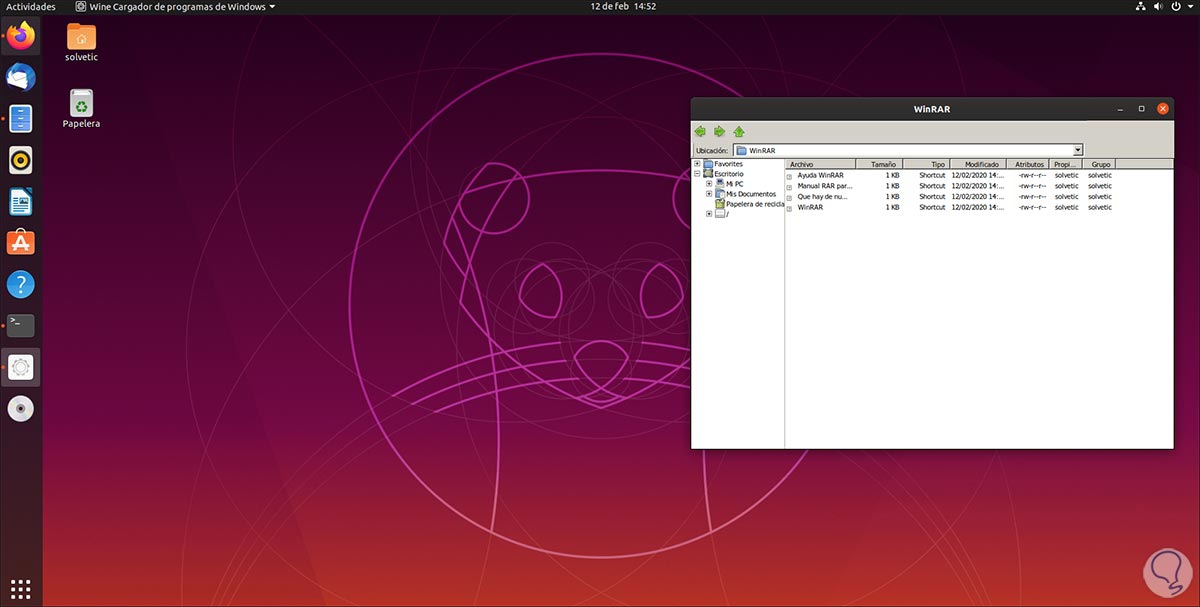The height and width of the screenshot is (607, 1200).
Task: Open Thunderbird mail from the dock
Action: coord(21,77)
